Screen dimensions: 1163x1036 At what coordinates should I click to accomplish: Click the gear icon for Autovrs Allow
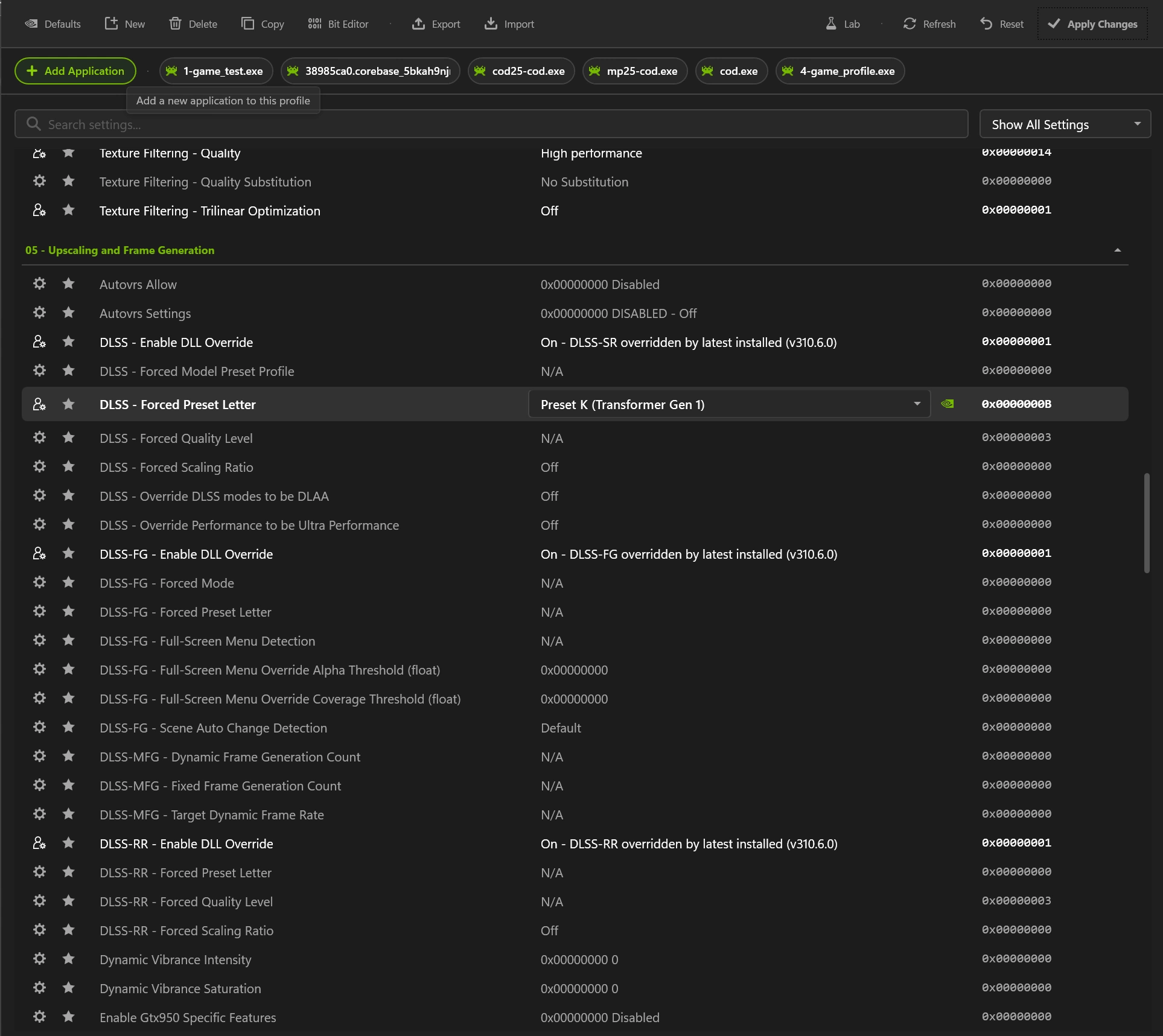tap(39, 284)
